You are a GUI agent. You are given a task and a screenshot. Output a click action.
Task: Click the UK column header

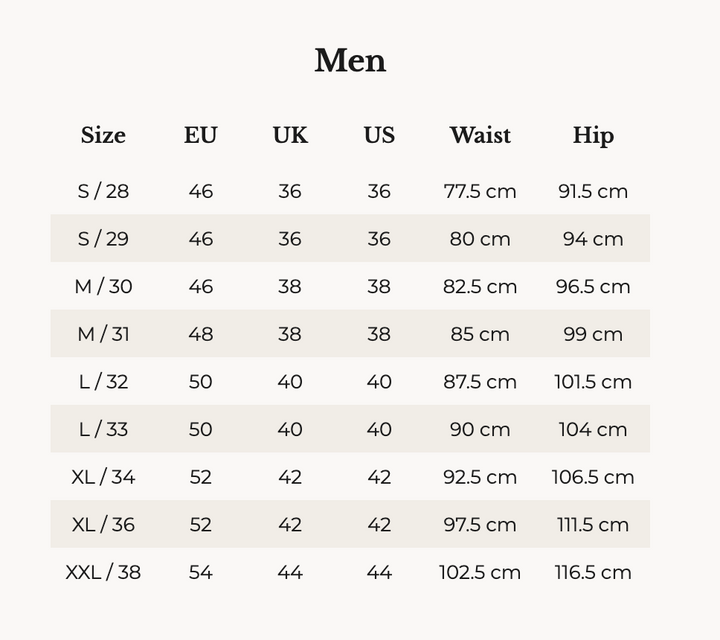click(x=290, y=136)
